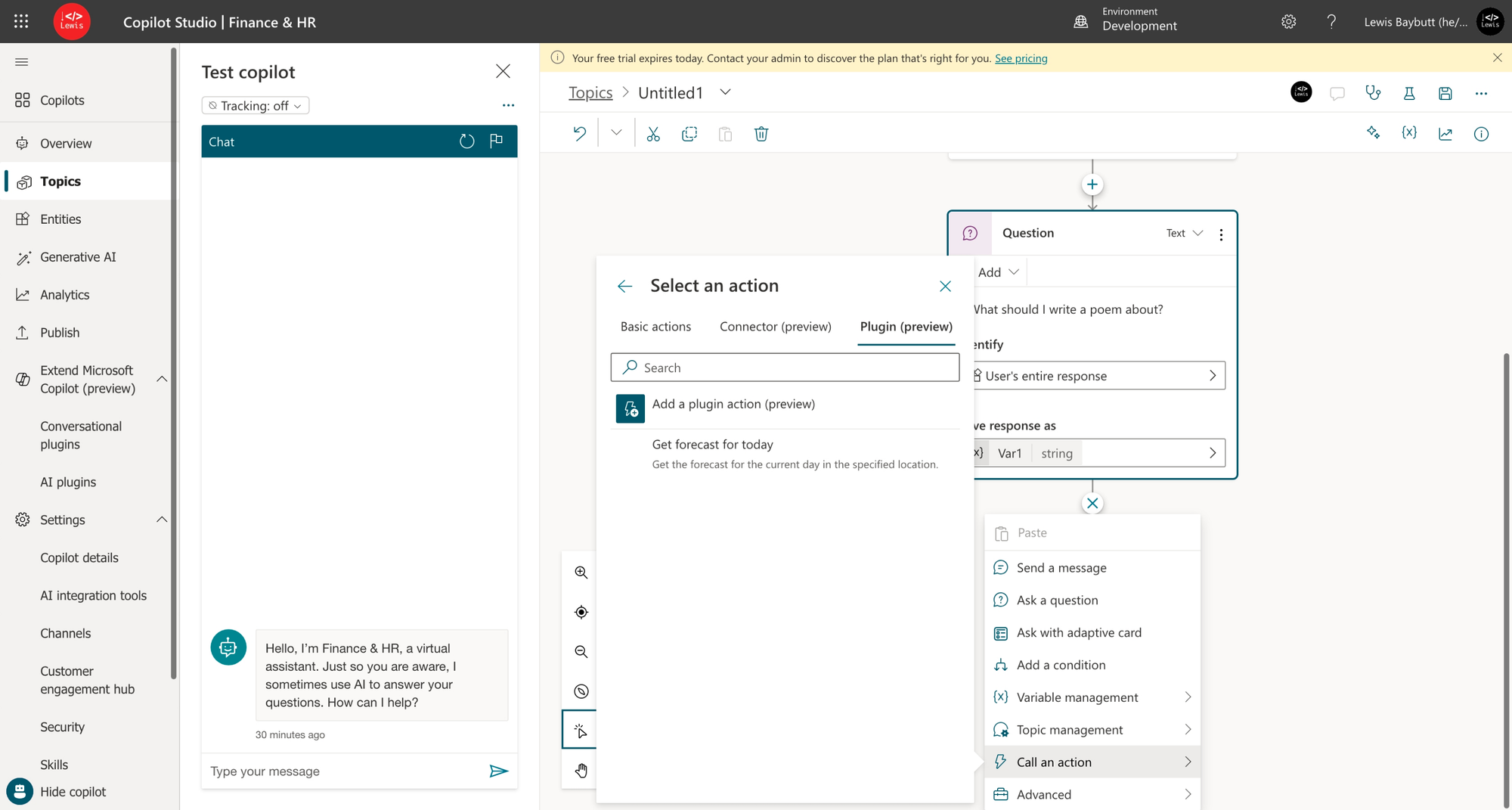The width and height of the screenshot is (1512, 810).
Task: Follow the See pricing link
Action: pyautogui.click(x=1021, y=58)
